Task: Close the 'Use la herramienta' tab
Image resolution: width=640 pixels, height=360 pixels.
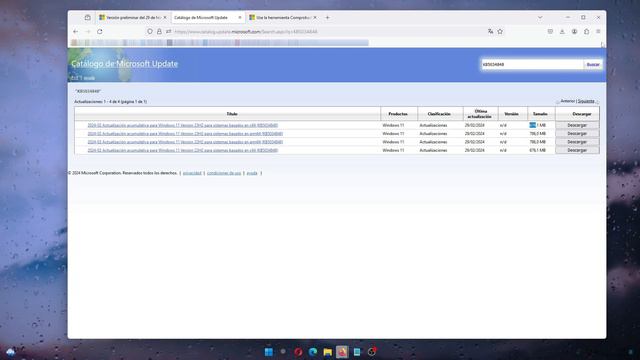Action: 315,18
